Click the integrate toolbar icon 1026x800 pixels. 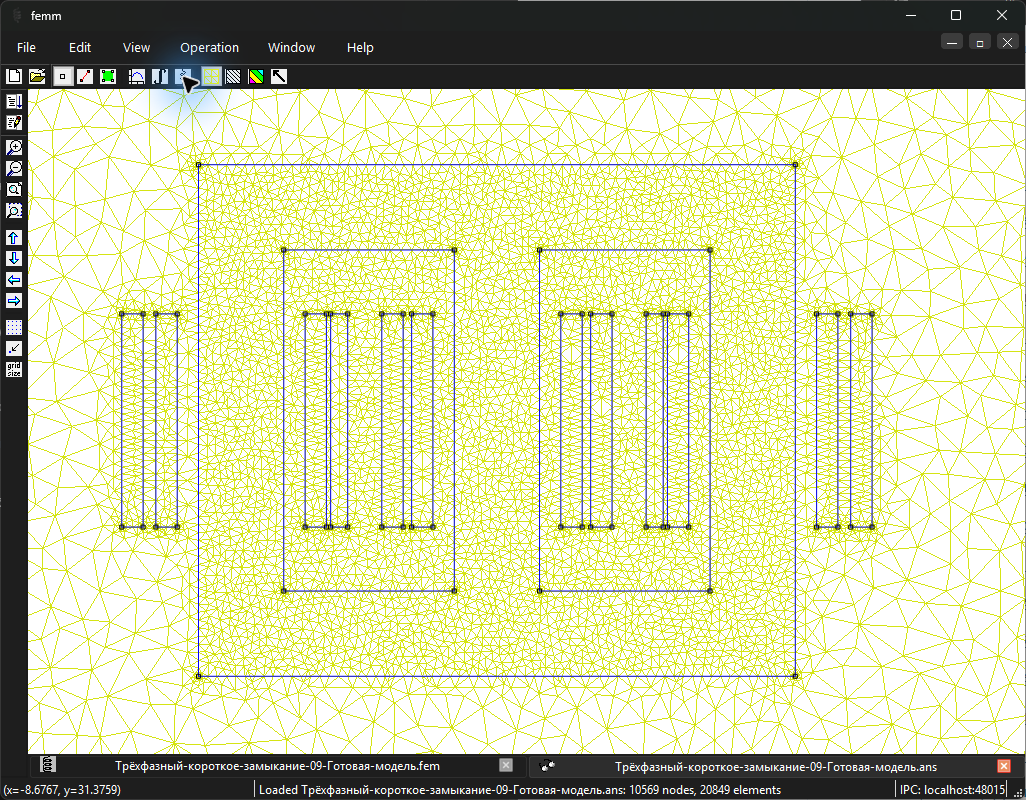tap(160, 77)
